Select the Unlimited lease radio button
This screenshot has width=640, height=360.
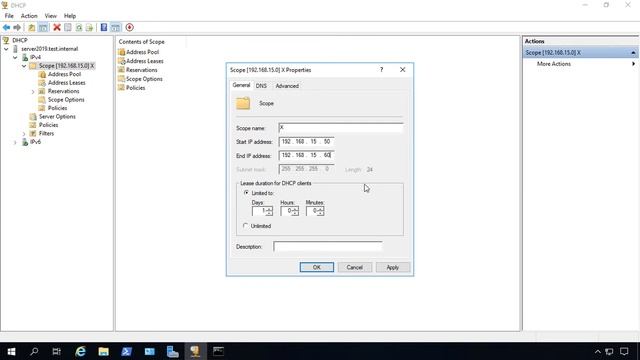pyautogui.click(x=246, y=225)
